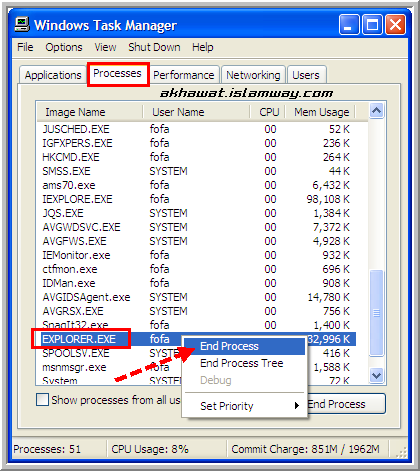Image resolution: width=420 pixels, height=471 pixels.
Task: Switch to the Applications tab
Action: pos(53,75)
